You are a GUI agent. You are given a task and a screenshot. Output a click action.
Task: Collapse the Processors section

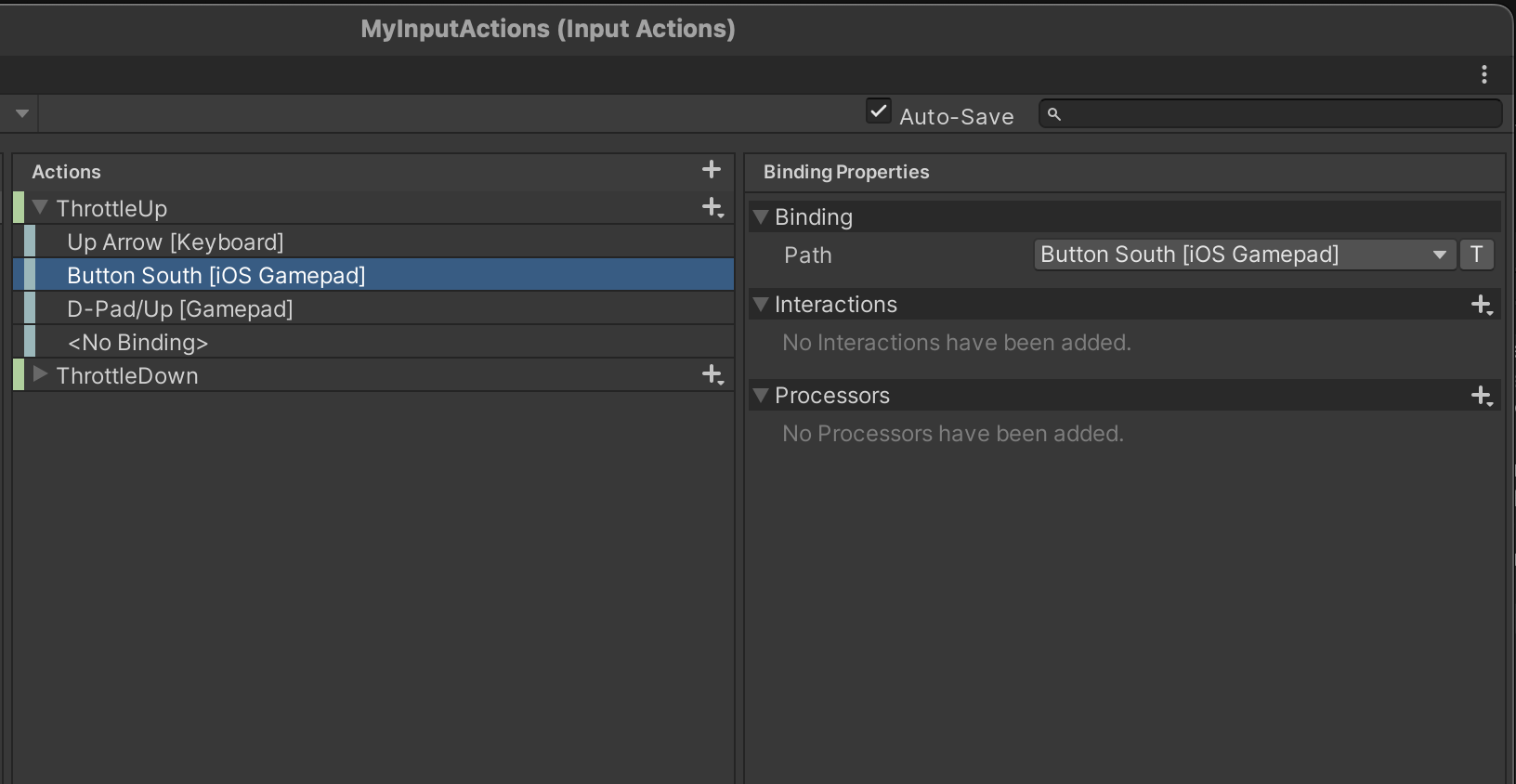pos(761,396)
